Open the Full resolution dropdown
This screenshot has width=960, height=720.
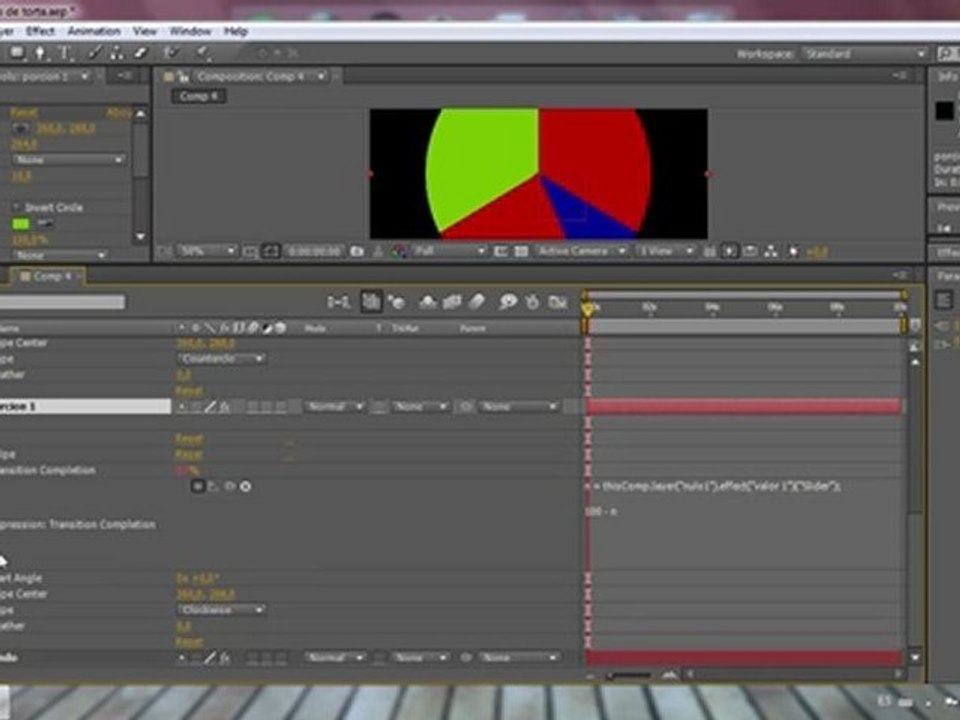coord(449,251)
